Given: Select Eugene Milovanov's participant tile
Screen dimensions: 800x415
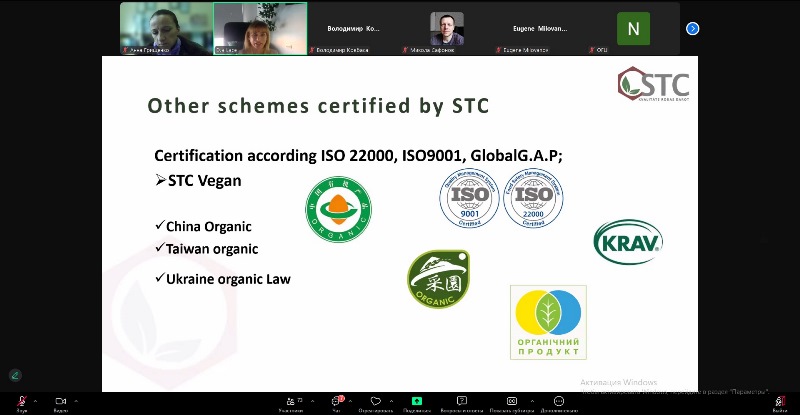Looking at the screenshot, I should click(x=539, y=28).
